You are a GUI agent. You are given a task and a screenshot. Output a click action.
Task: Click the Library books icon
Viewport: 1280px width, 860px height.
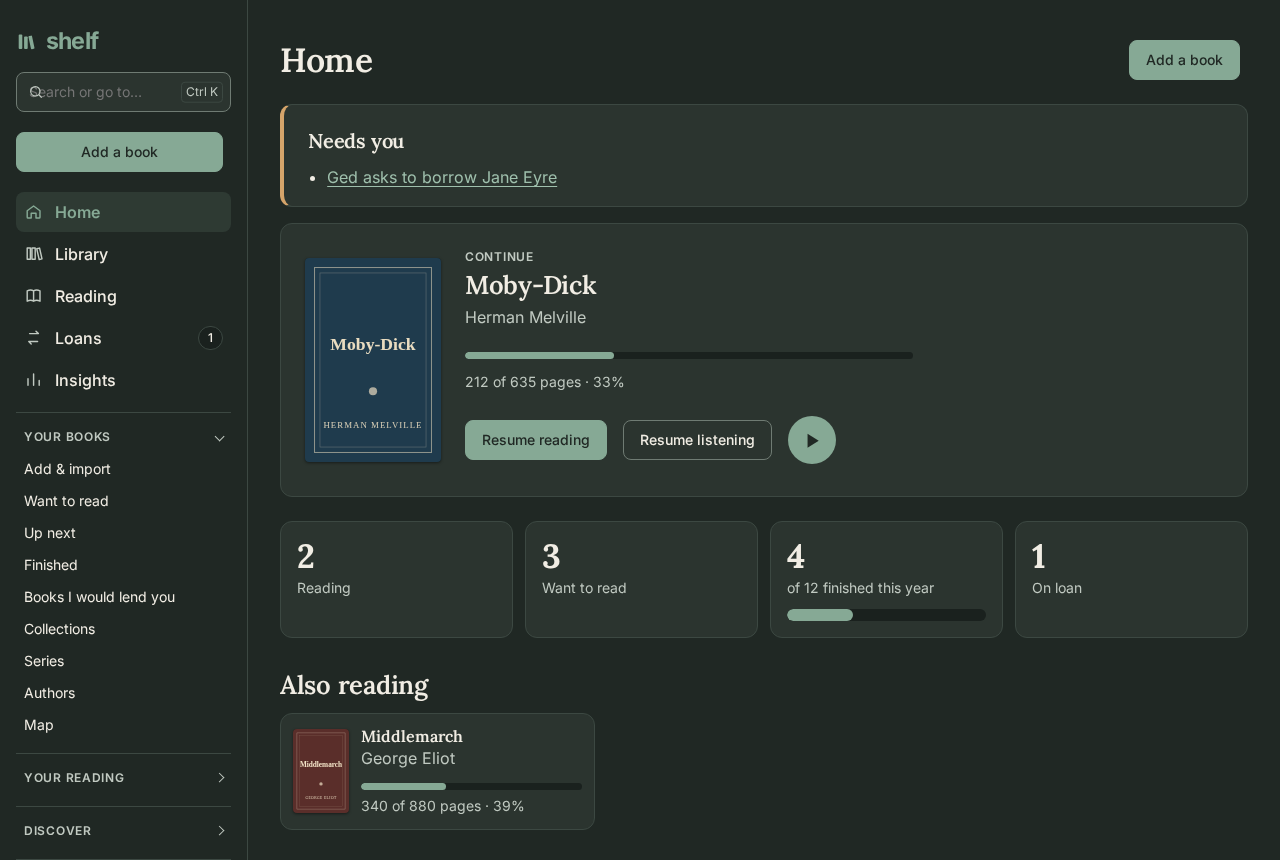coord(34,254)
